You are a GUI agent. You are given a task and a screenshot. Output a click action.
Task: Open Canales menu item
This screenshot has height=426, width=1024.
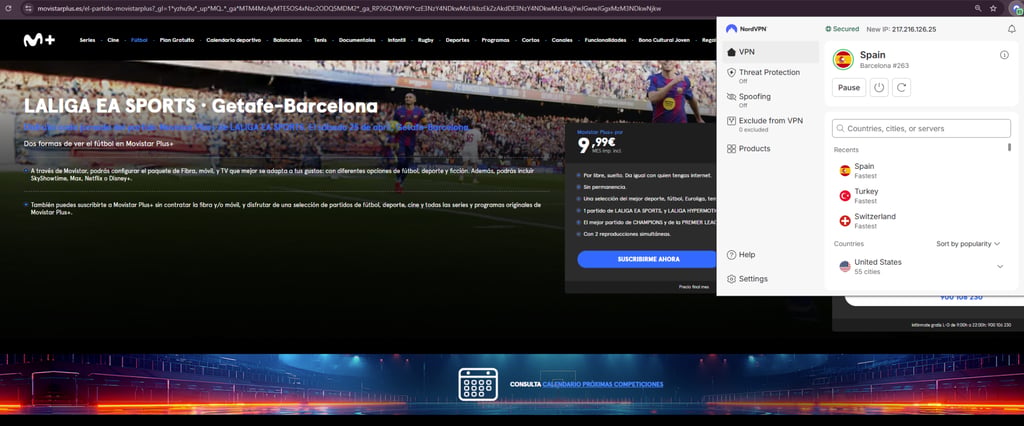(562, 40)
